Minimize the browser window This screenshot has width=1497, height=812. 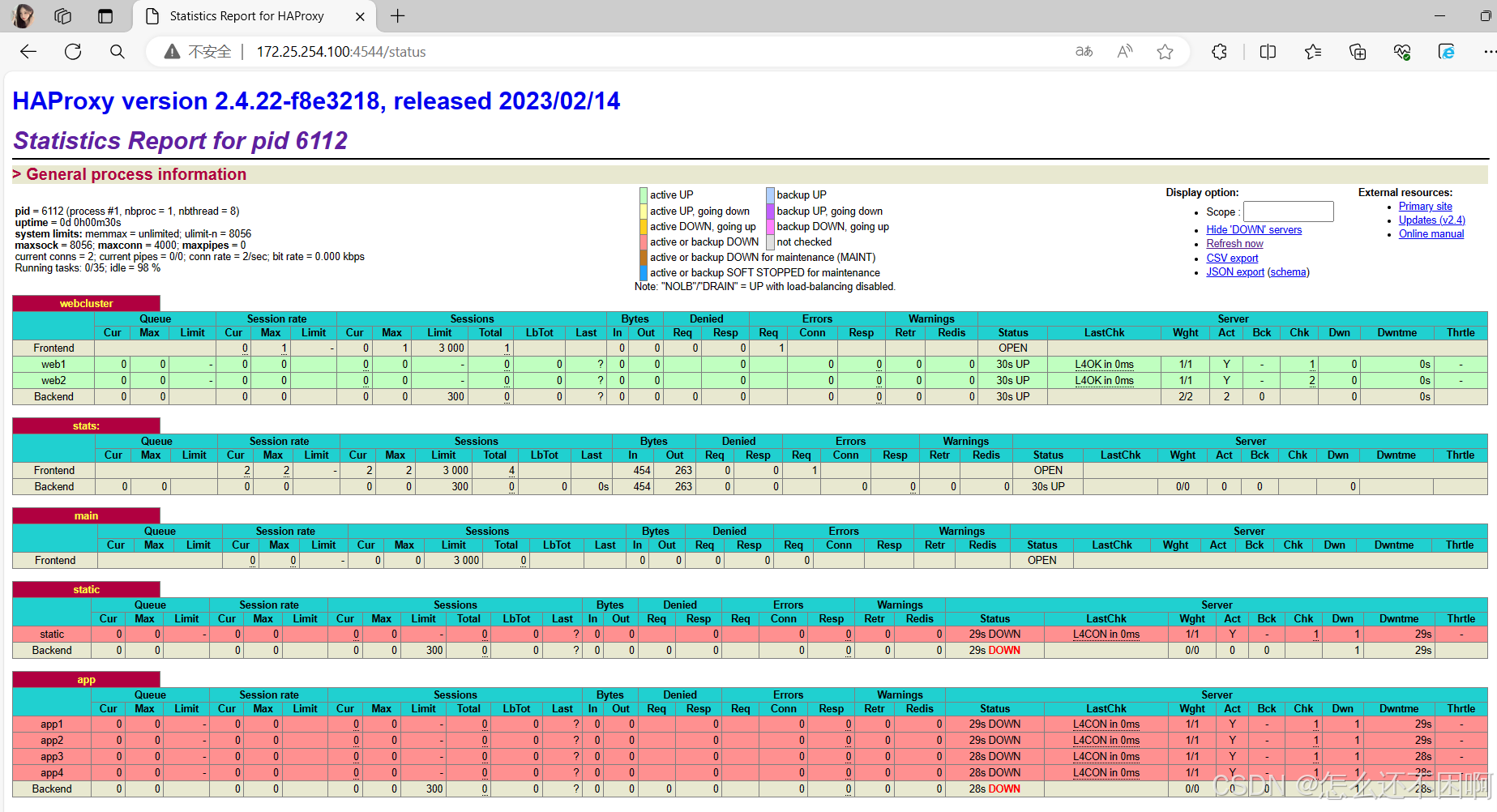pos(1439,15)
